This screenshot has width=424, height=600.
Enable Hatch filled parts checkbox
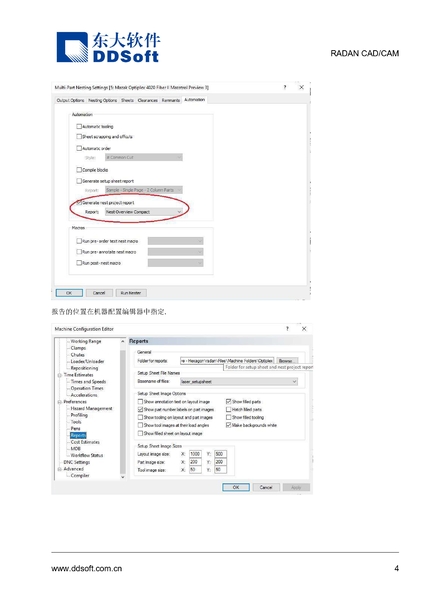pyautogui.click(x=228, y=409)
